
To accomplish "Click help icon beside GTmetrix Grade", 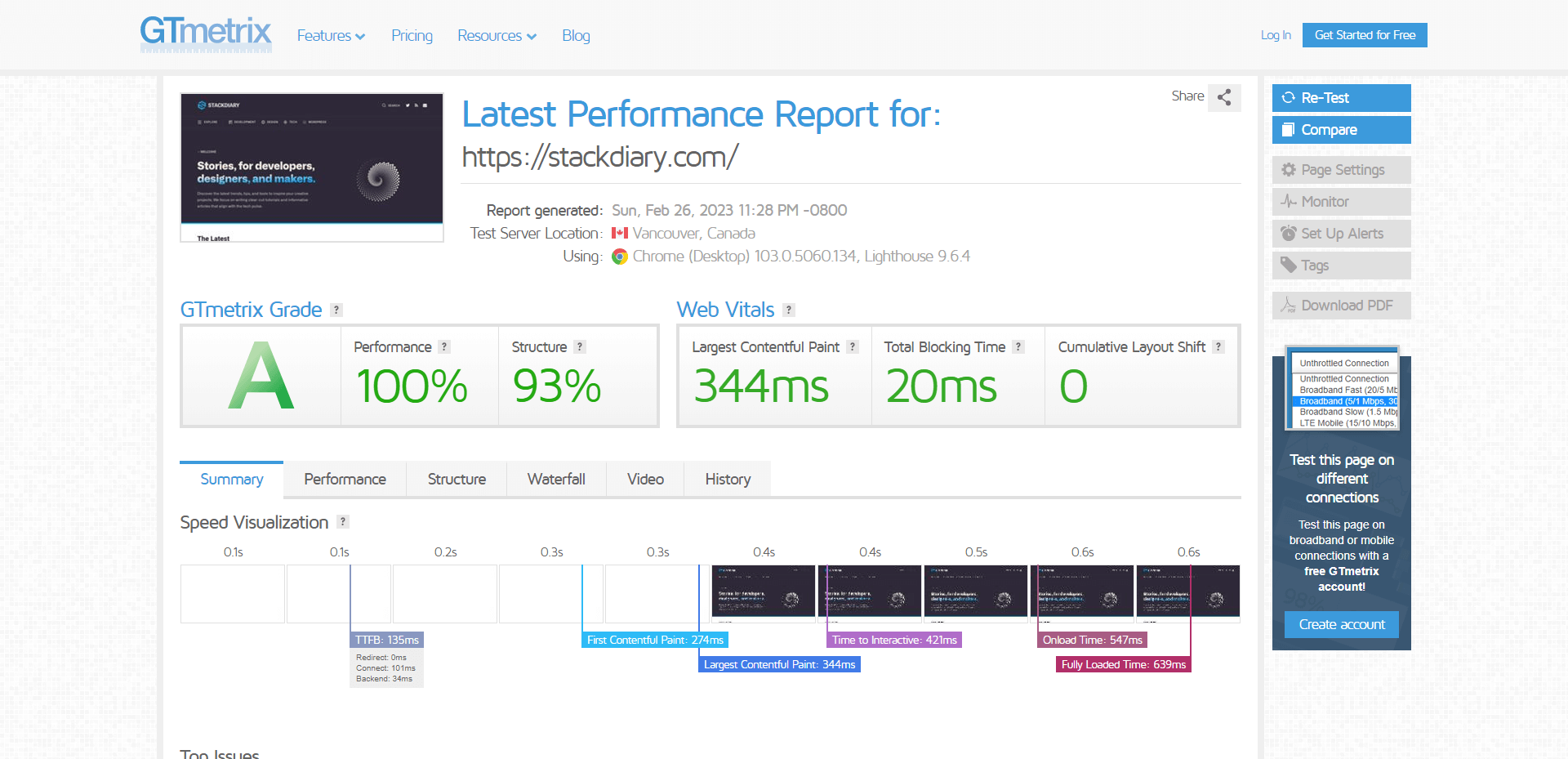I will (336, 310).
